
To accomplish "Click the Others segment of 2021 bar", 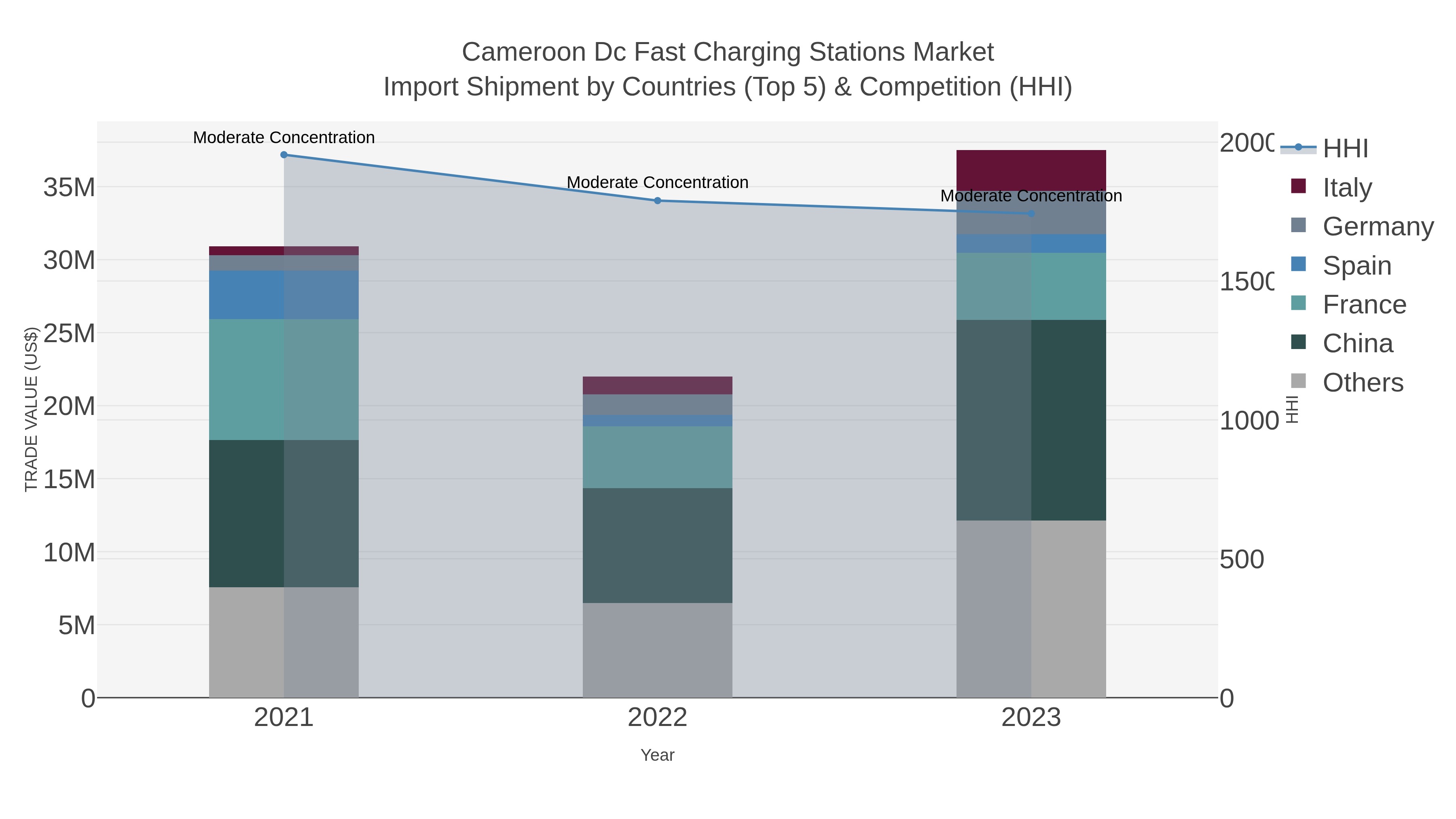I will (284, 642).
